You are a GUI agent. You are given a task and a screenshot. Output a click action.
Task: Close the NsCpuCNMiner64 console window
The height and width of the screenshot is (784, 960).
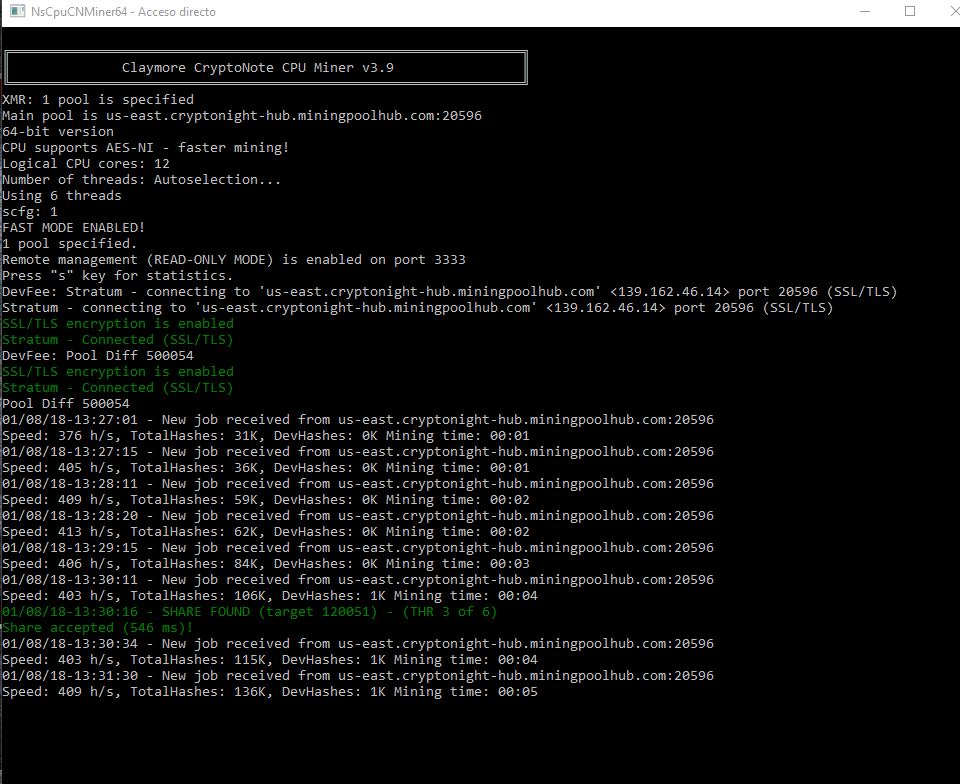point(954,12)
